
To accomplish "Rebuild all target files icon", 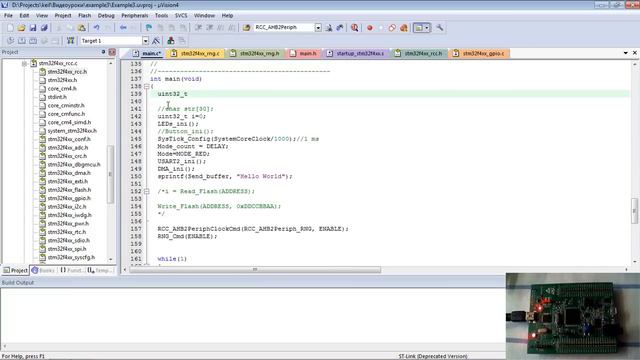I will point(33,41).
